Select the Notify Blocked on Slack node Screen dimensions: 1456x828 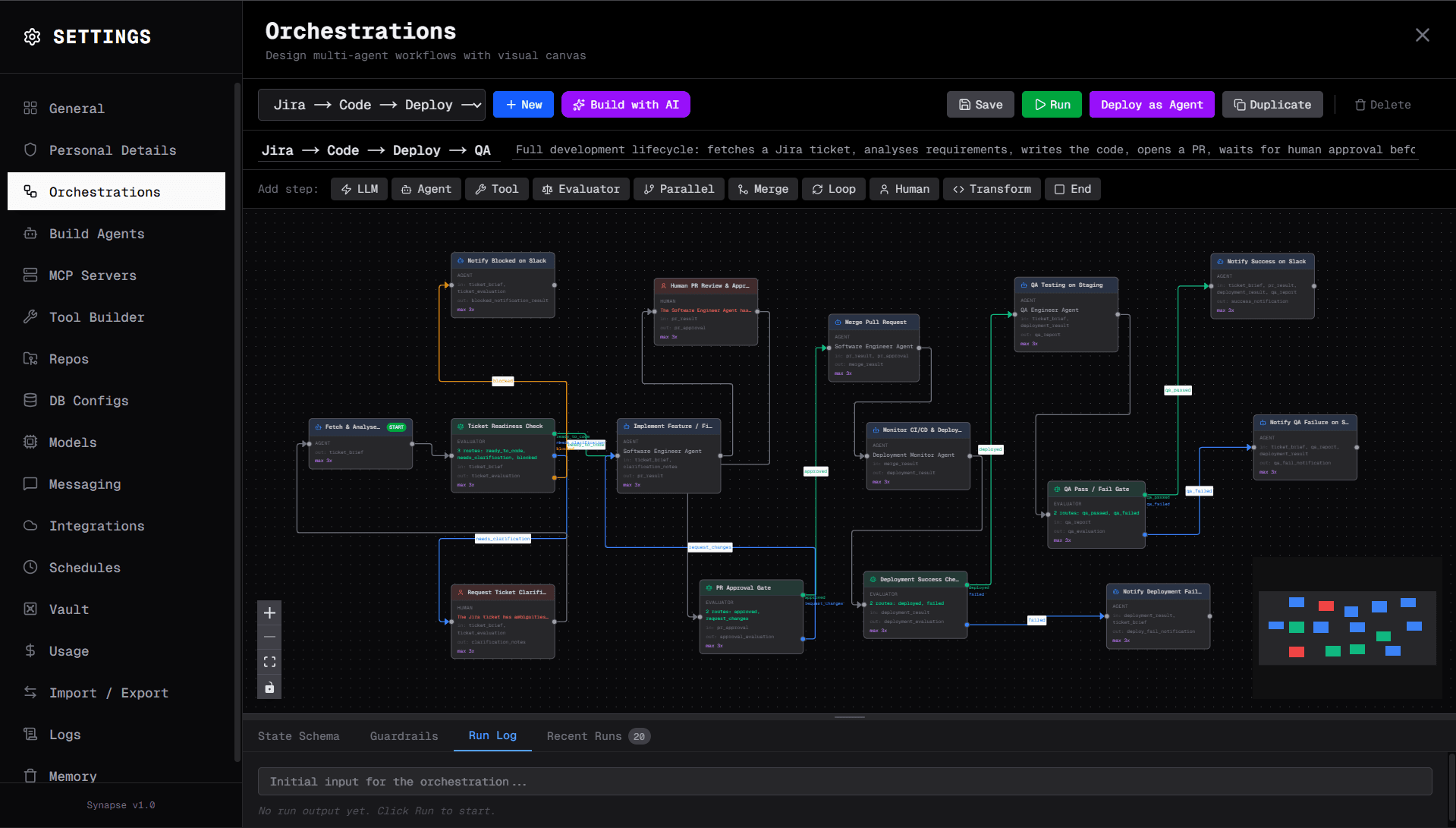pos(503,285)
